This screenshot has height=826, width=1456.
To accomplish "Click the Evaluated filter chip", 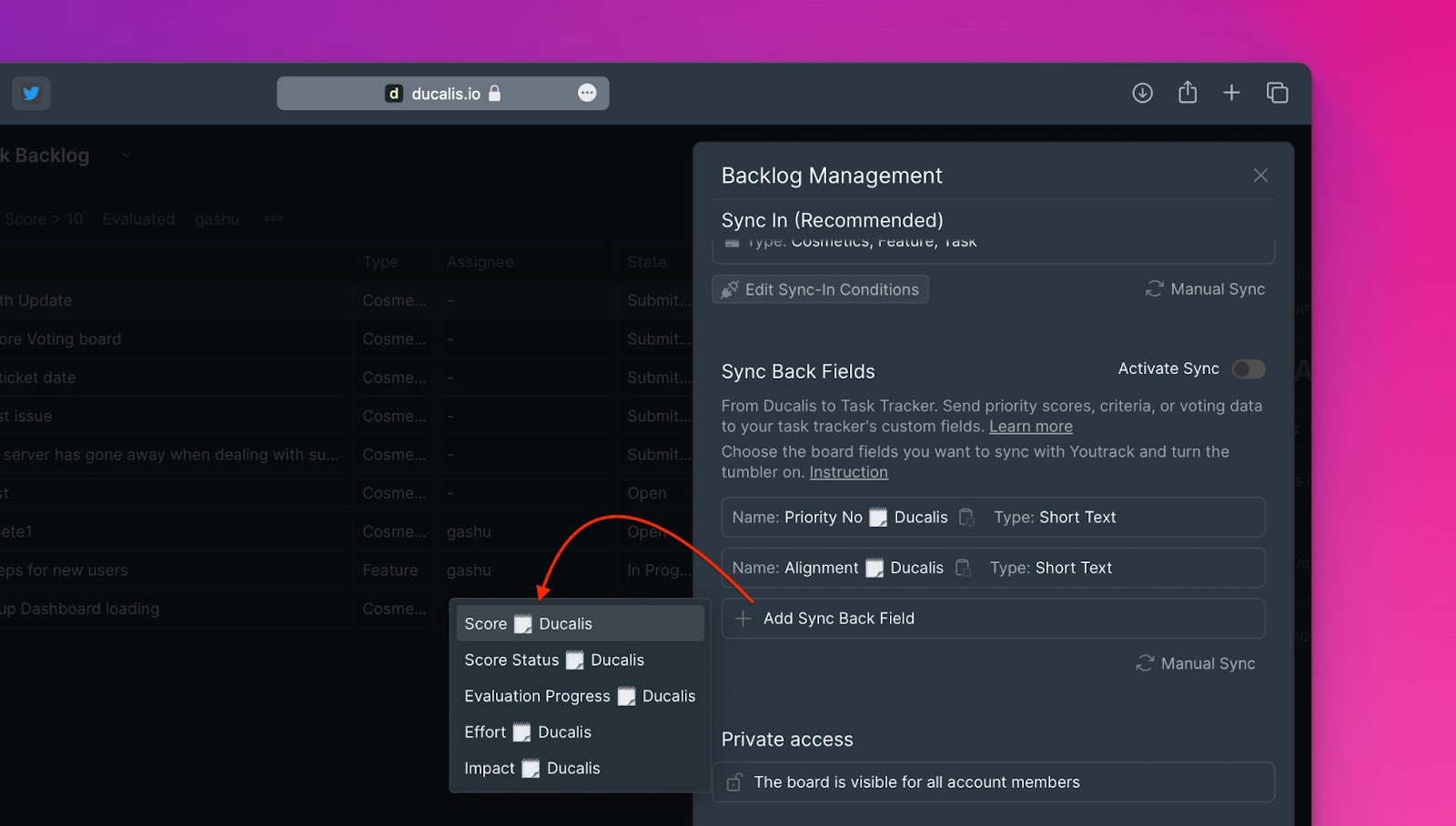I will (138, 219).
